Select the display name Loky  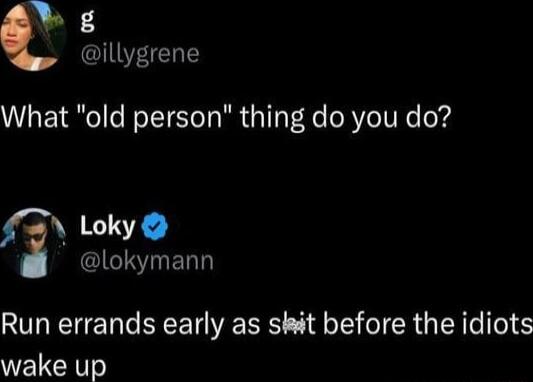108,226
